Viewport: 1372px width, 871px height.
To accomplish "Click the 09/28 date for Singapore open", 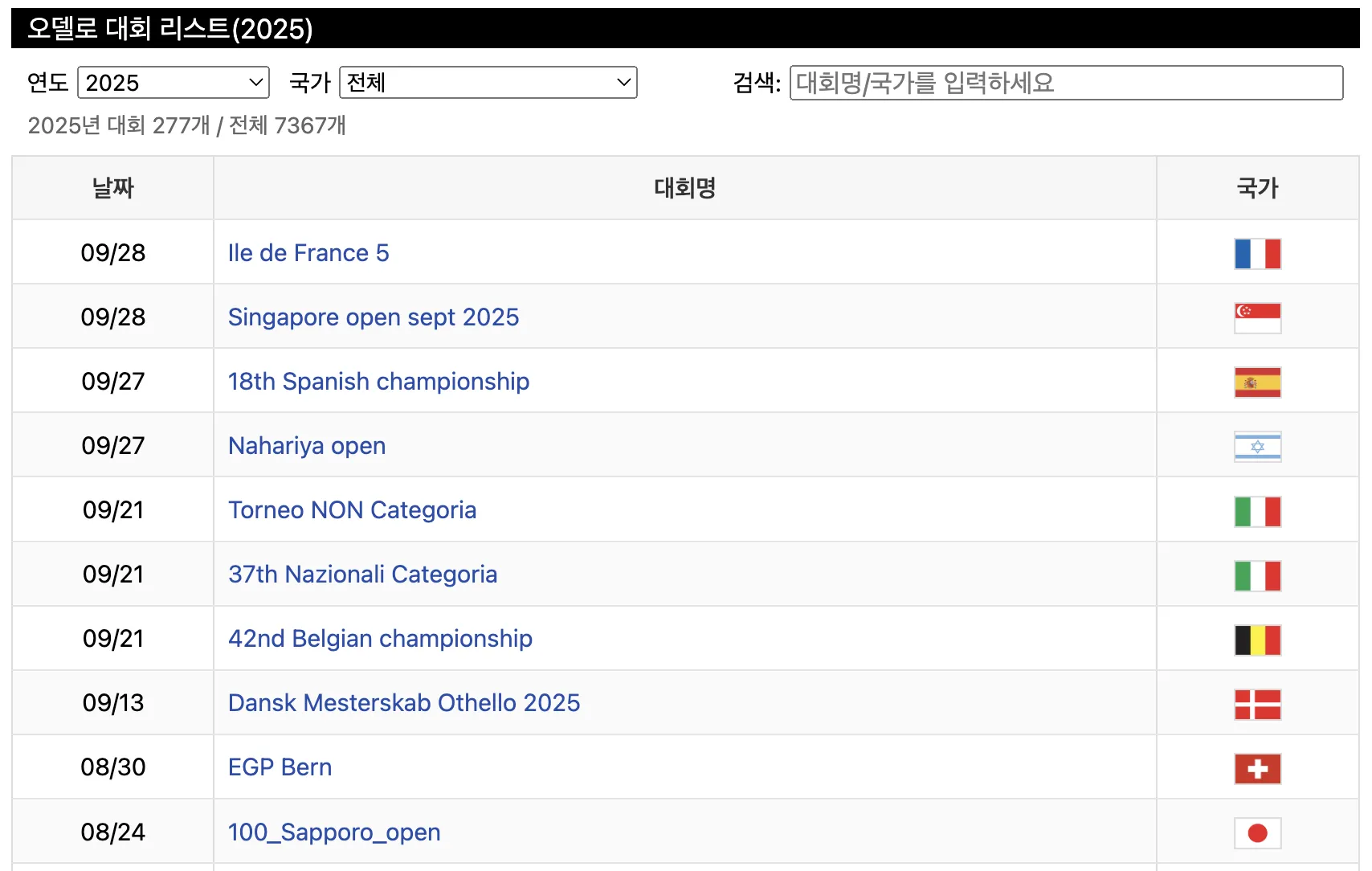I will pyautogui.click(x=113, y=317).
